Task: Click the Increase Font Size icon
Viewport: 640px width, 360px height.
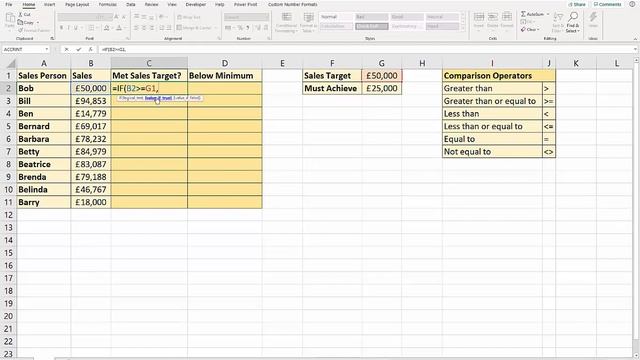Action: pos(116,17)
